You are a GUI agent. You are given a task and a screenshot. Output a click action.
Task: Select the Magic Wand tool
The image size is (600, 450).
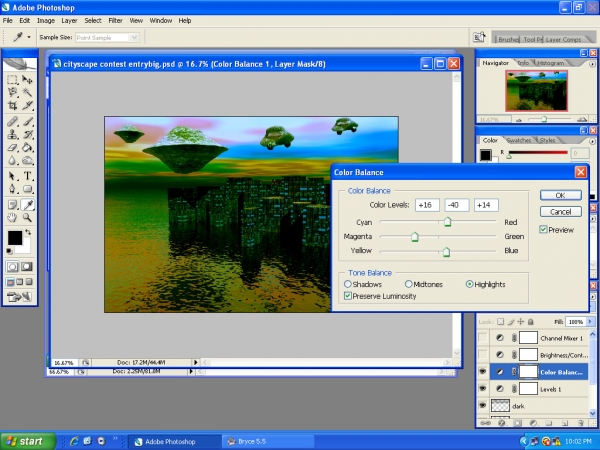coord(27,92)
